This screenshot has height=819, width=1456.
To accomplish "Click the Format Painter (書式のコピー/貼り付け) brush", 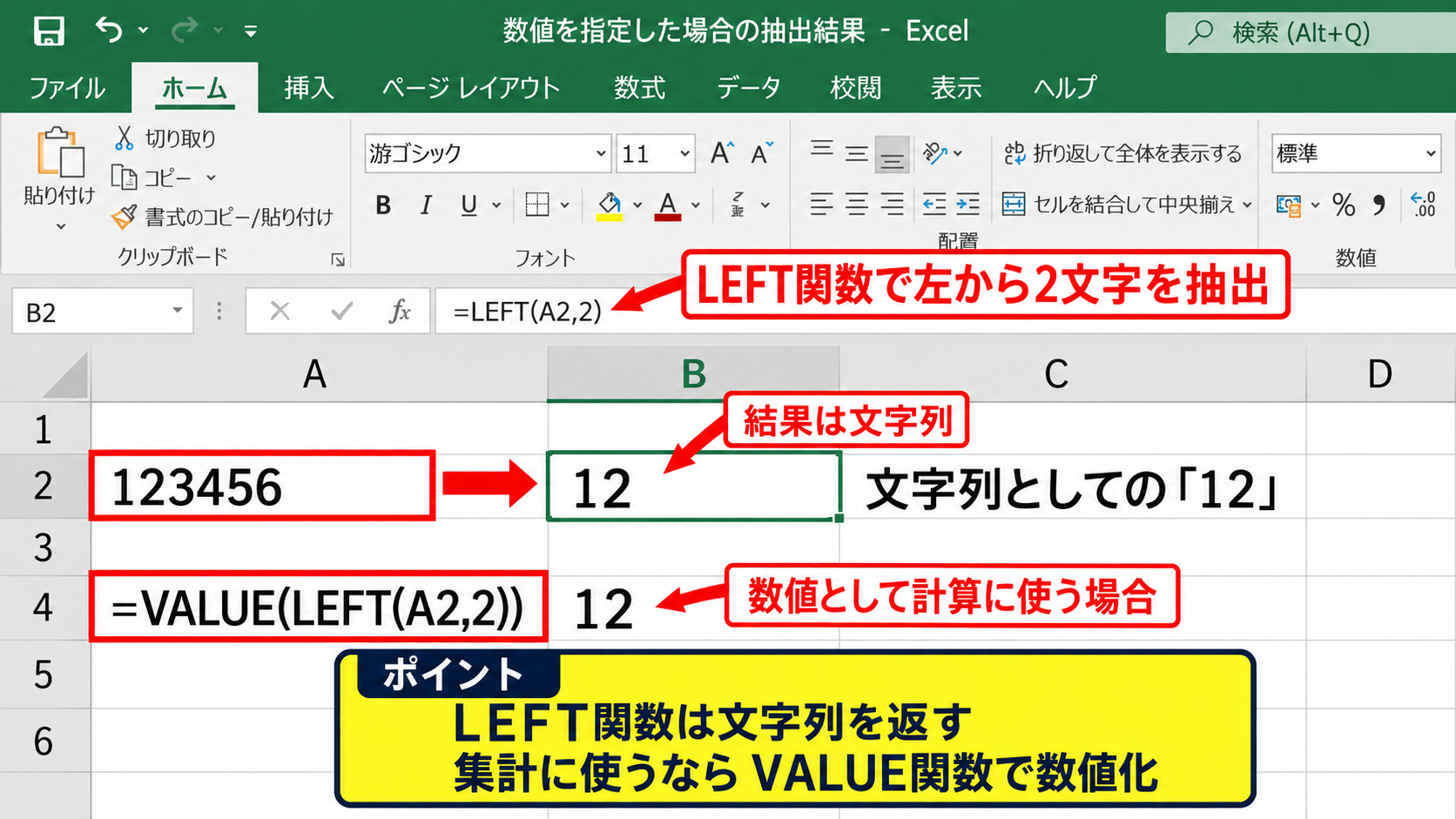I will tap(125, 216).
